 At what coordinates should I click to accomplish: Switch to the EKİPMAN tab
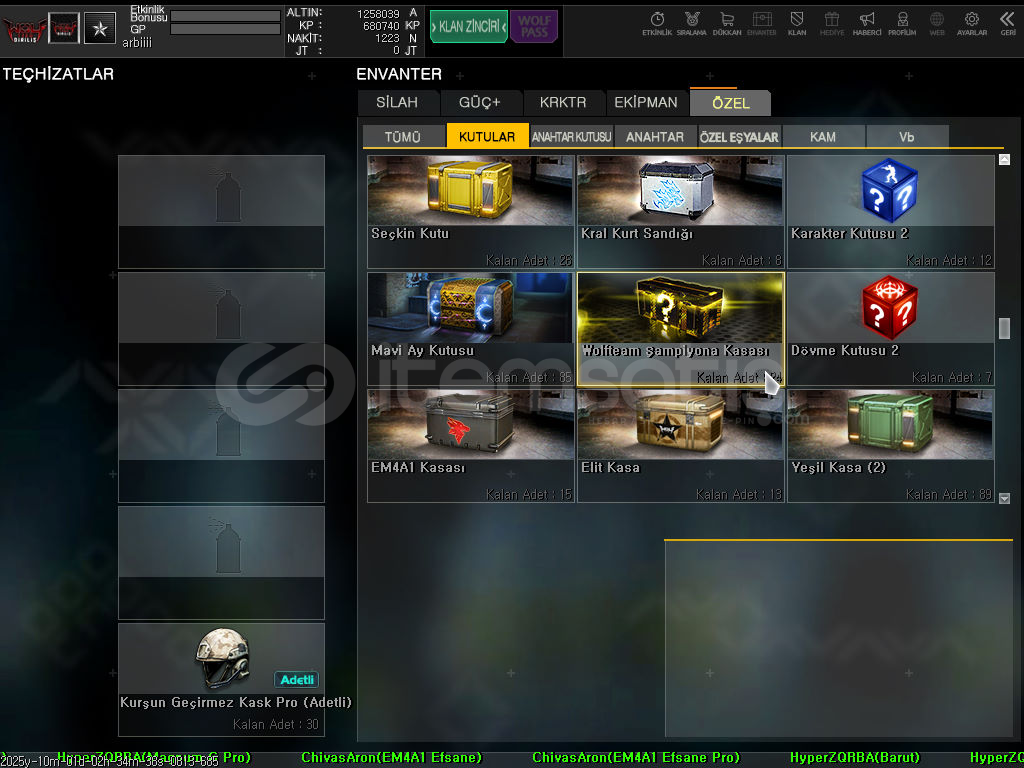point(646,103)
